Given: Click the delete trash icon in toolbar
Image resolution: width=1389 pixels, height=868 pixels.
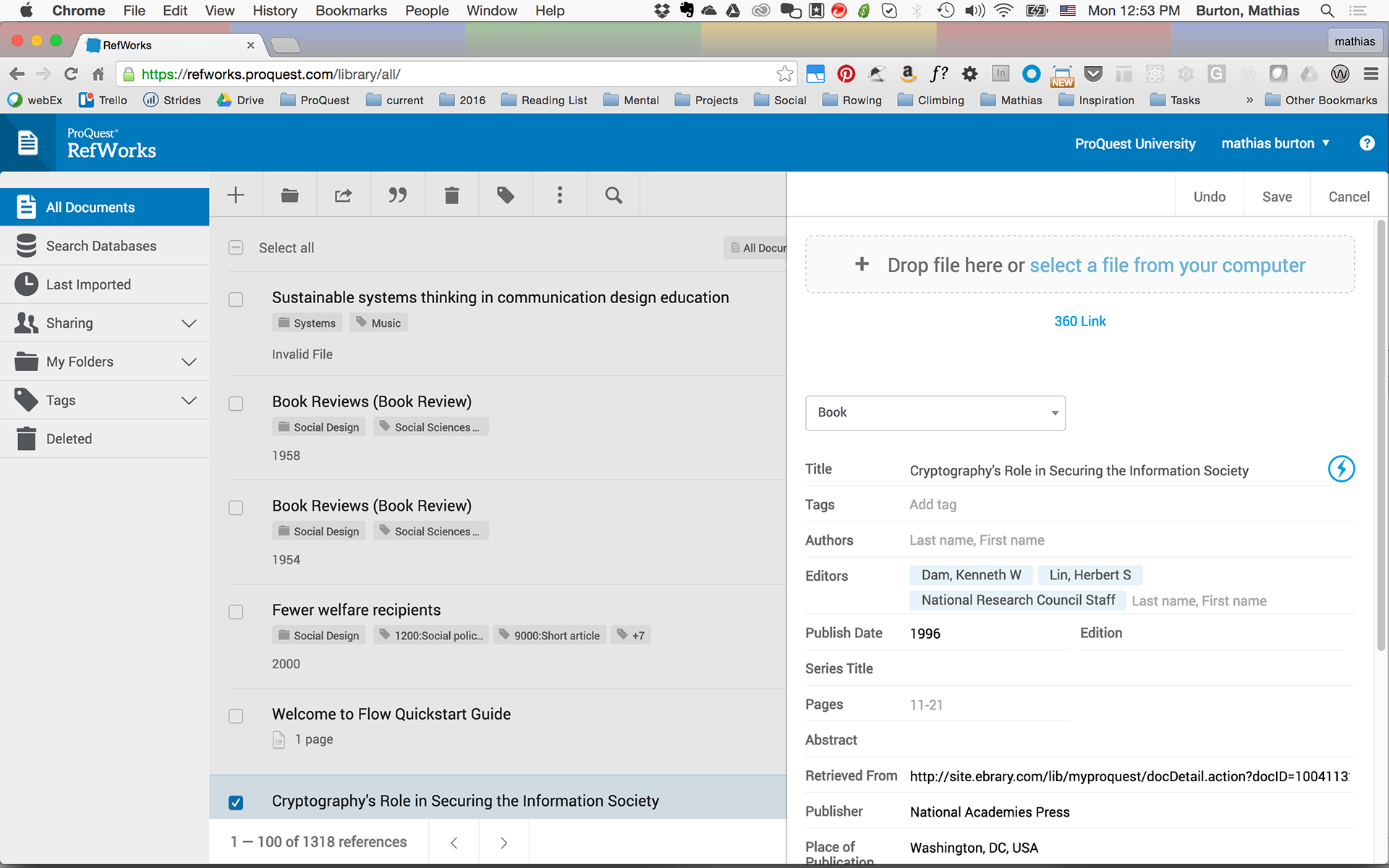Looking at the screenshot, I should [x=451, y=195].
